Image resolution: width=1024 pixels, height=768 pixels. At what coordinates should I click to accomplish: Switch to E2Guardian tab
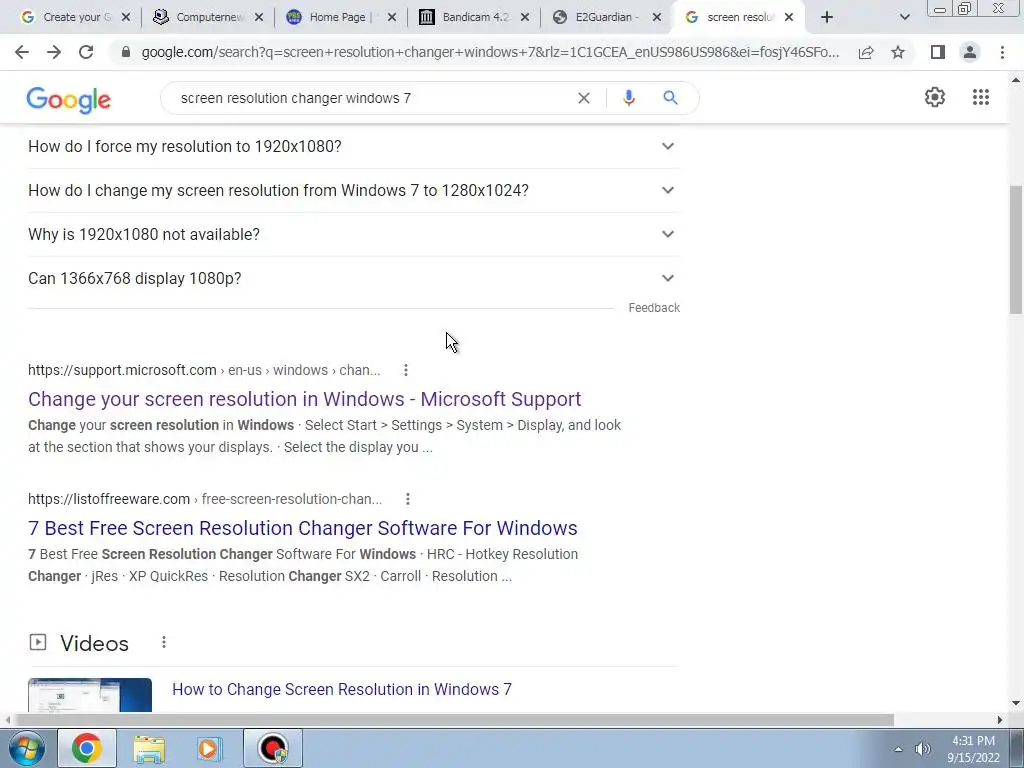(x=598, y=18)
